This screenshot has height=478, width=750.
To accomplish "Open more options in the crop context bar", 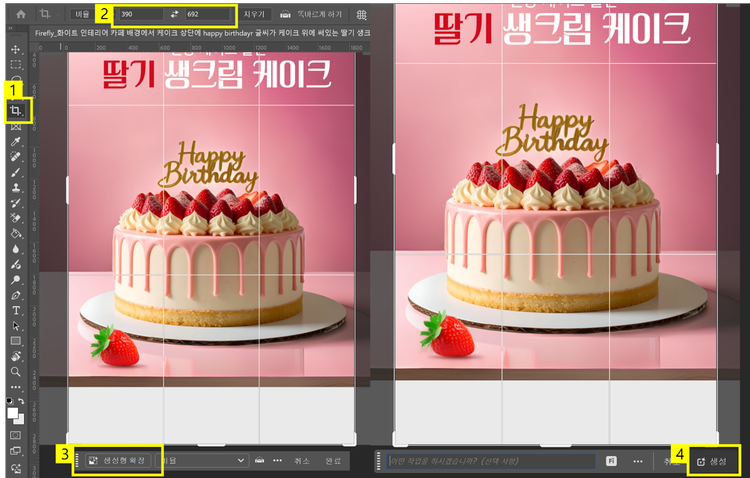I will (x=277, y=460).
